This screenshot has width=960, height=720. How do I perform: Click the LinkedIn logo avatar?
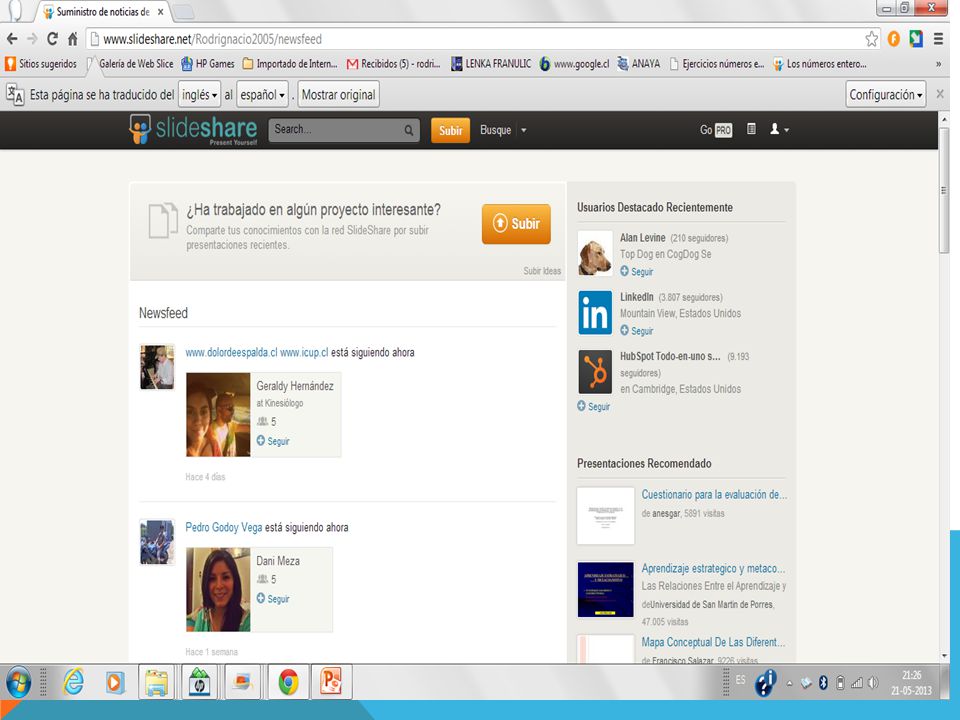point(594,312)
